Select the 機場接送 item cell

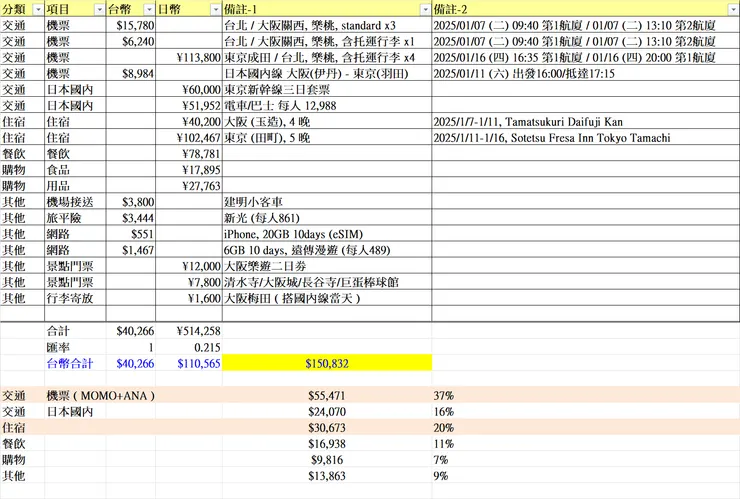75,202
